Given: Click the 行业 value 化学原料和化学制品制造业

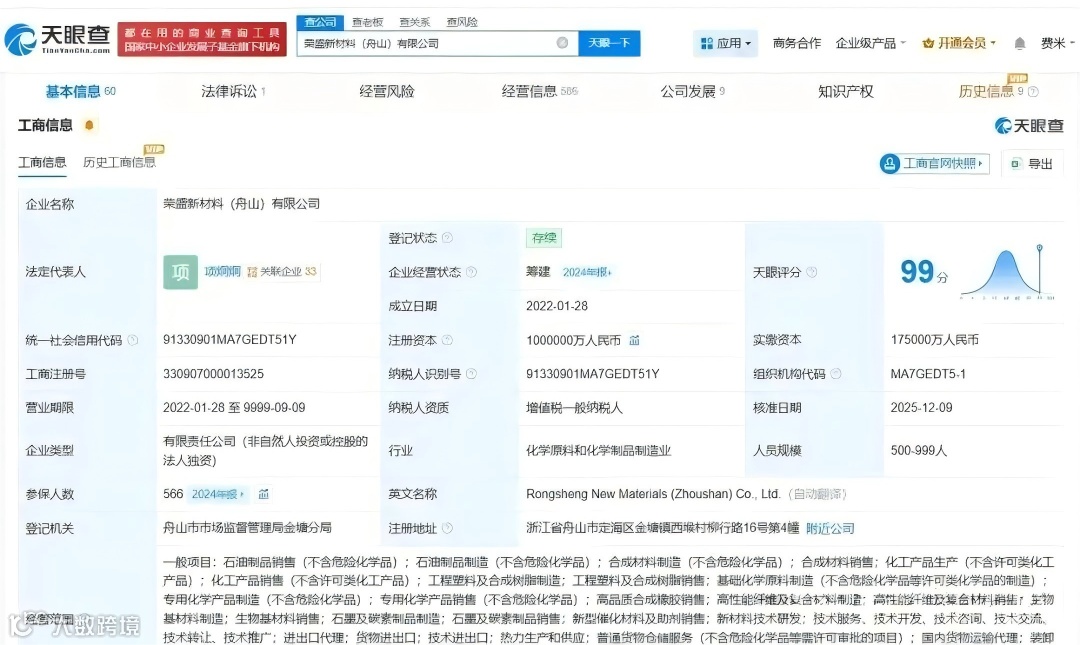Looking at the screenshot, I should 598,450.
